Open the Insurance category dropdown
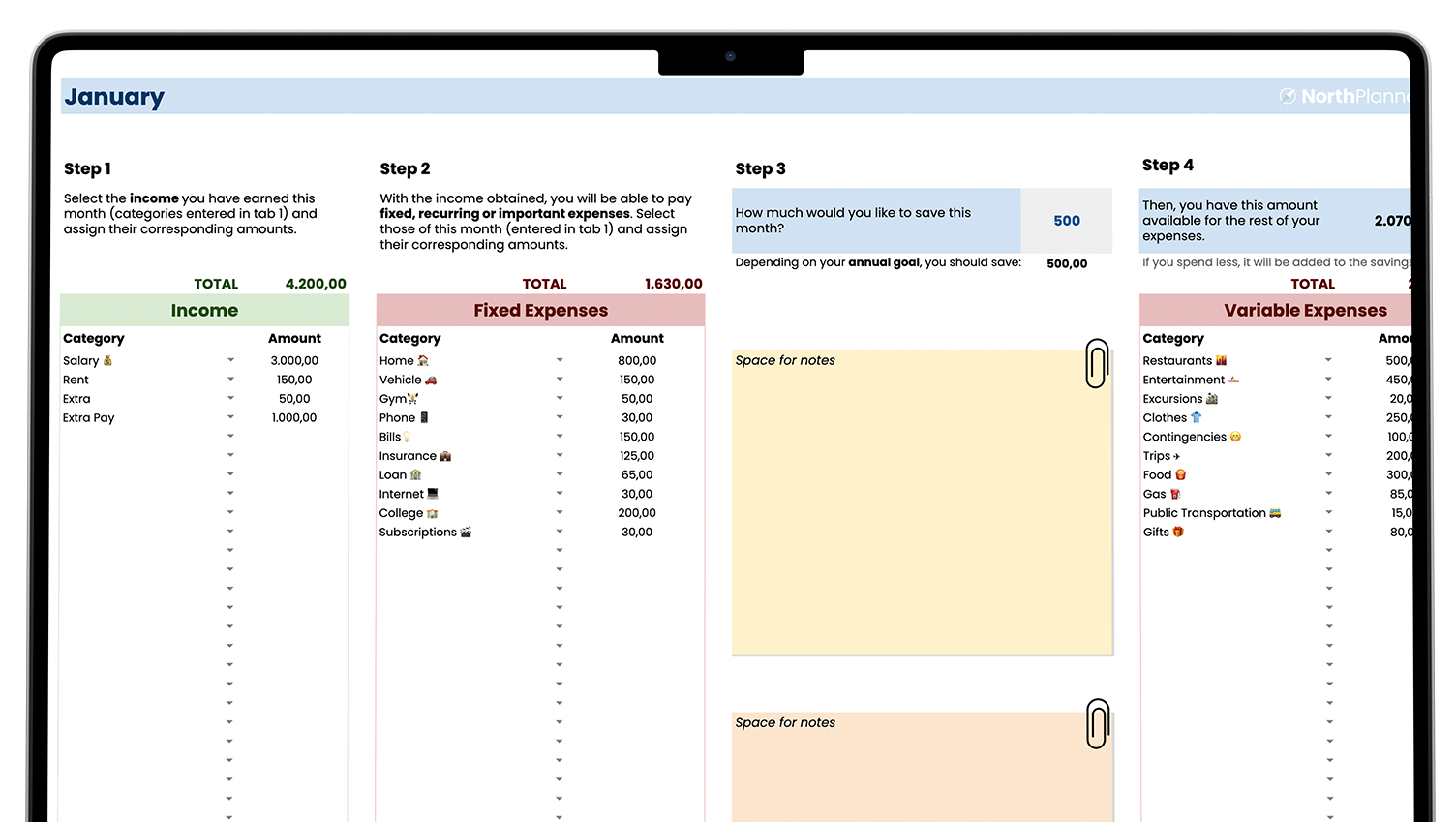1456x822 pixels. point(560,455)
